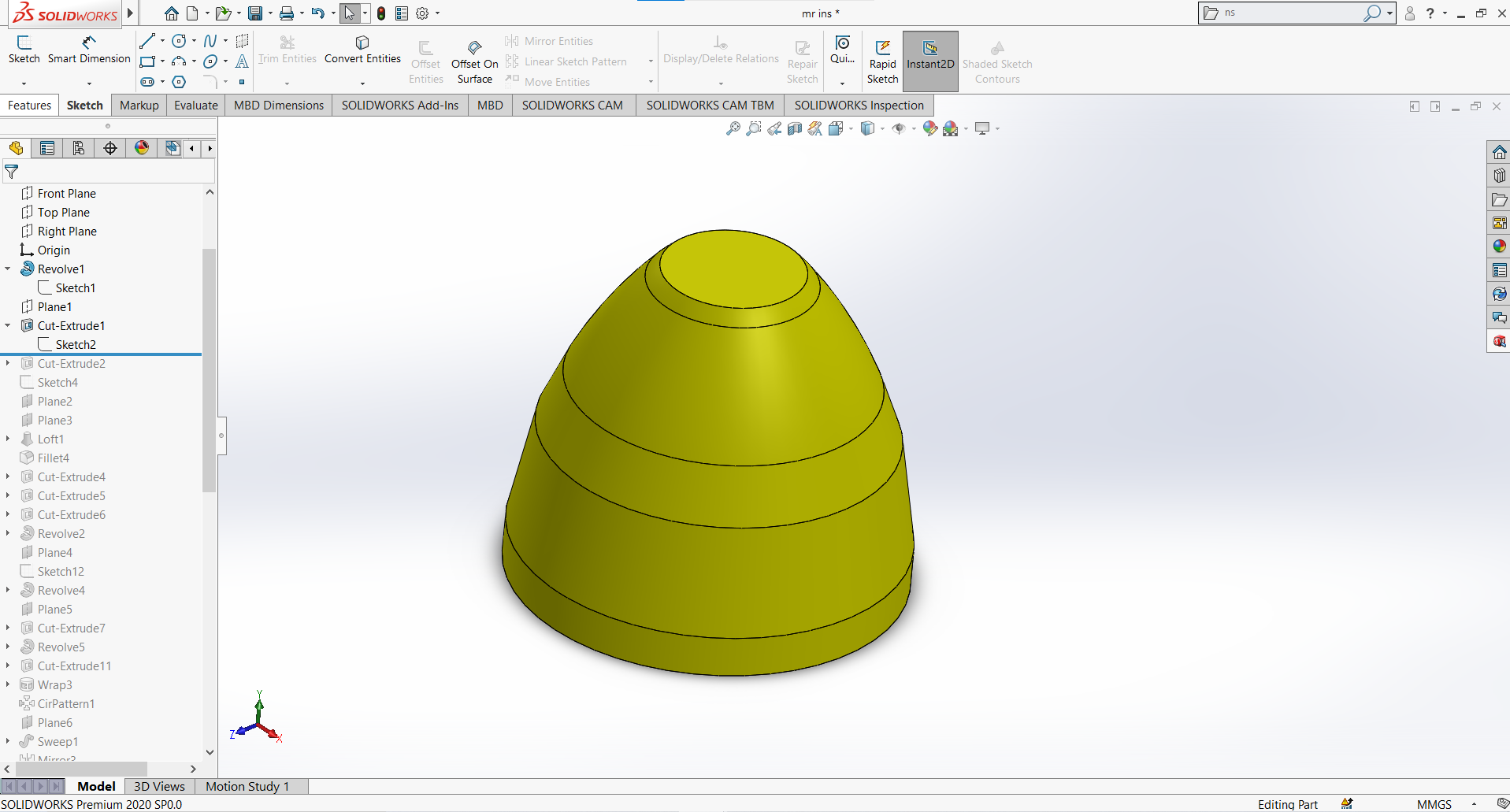Open File Properties from the top toolbar

(x=402, y=13)
